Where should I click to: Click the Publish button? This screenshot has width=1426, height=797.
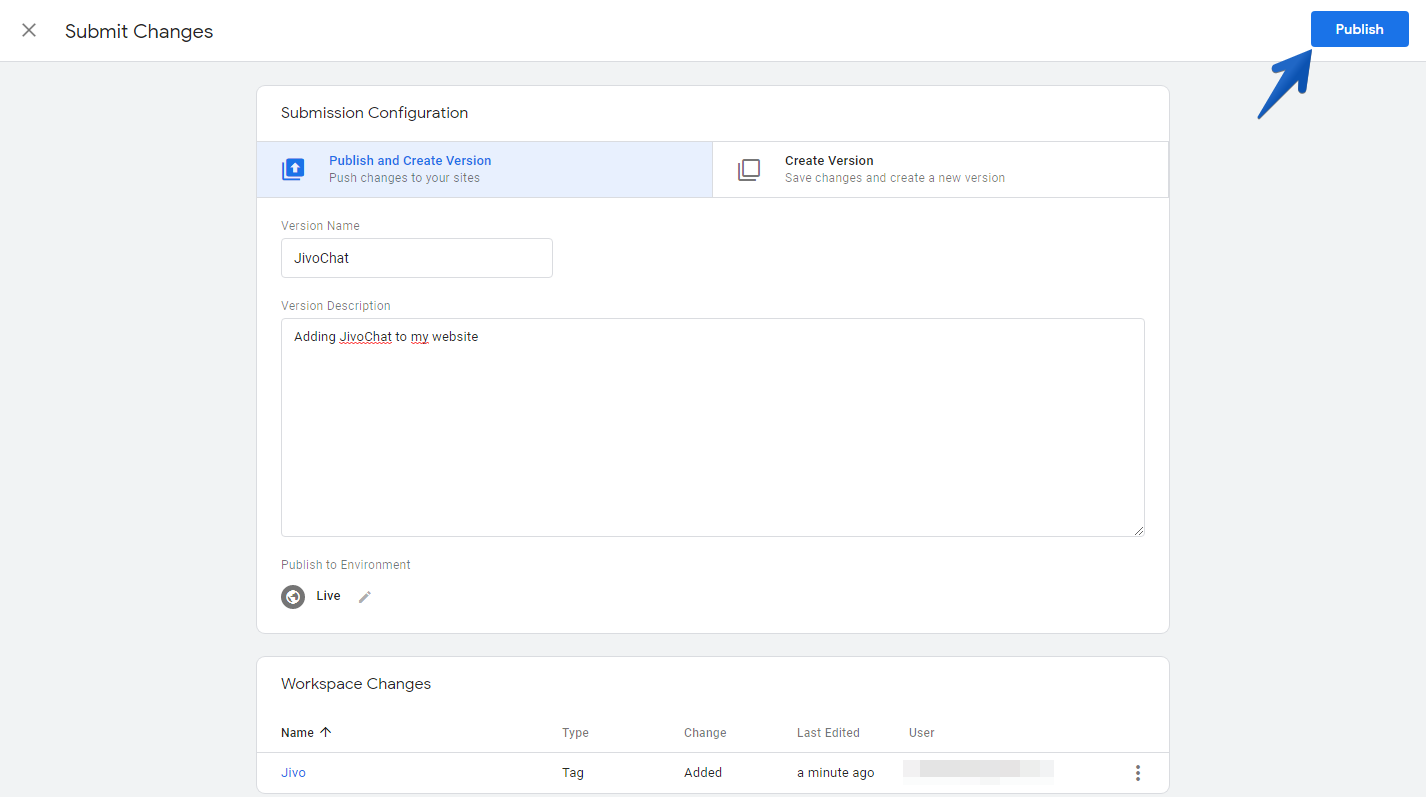[x=1359, y=29]
